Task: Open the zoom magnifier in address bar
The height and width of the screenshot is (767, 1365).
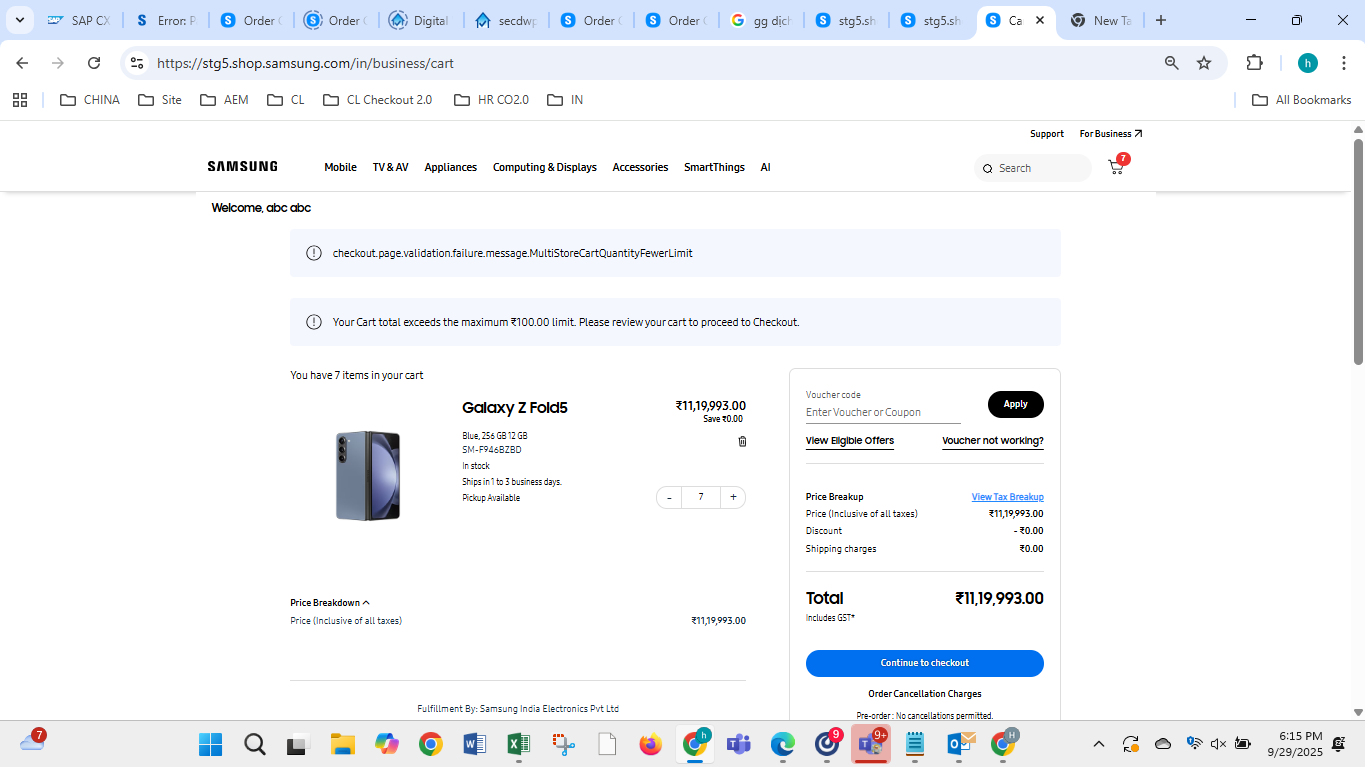Action: pos(1172,63)
